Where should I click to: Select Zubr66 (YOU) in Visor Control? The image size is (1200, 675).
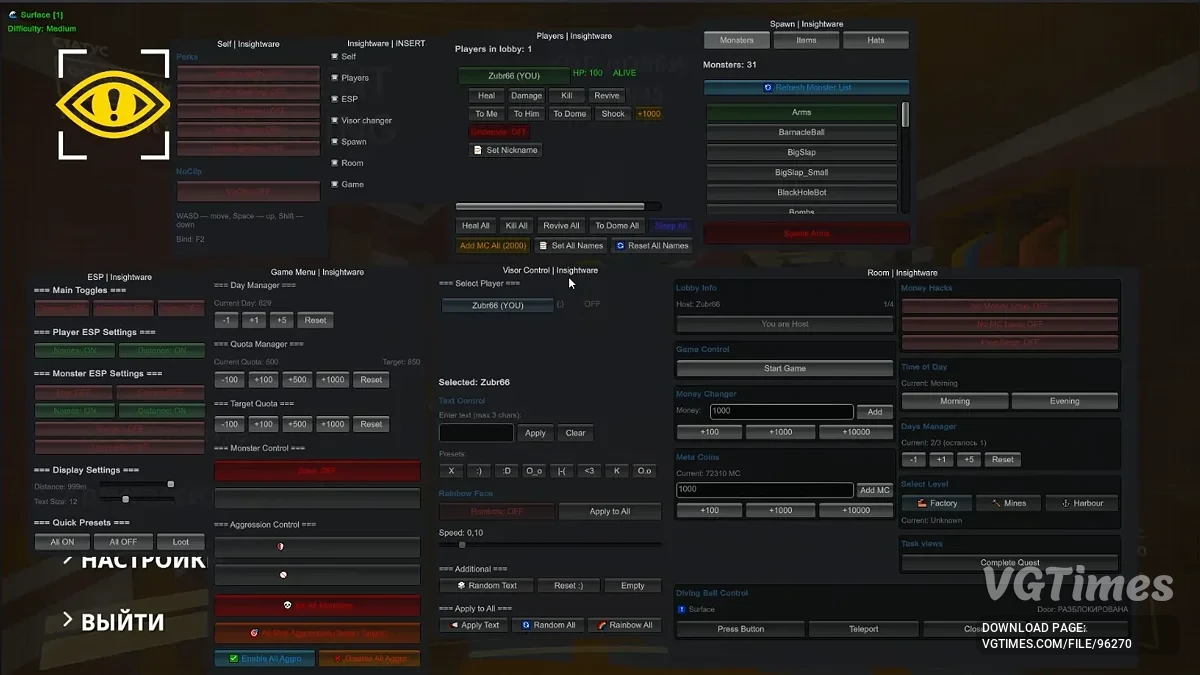click(x=498, y=305)
